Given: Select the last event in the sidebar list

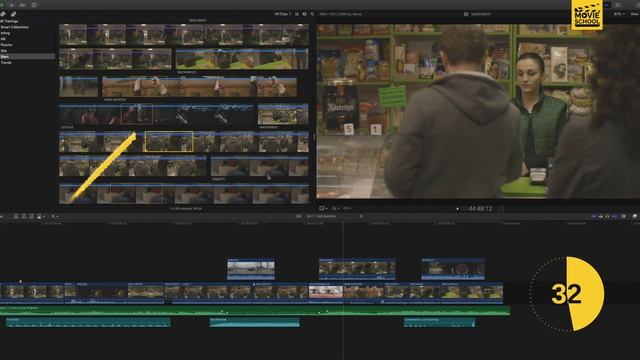Looking at the screenshot, I should pyautogui.click(x=6, y=62).
